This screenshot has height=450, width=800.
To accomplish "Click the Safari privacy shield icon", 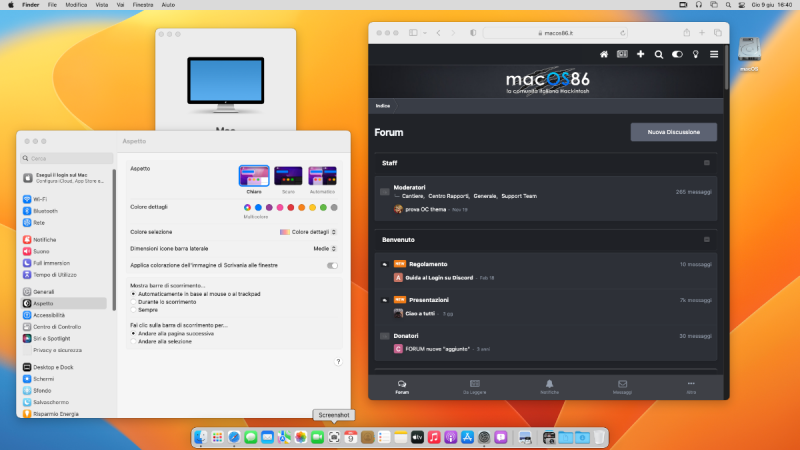I will [473, 33].
